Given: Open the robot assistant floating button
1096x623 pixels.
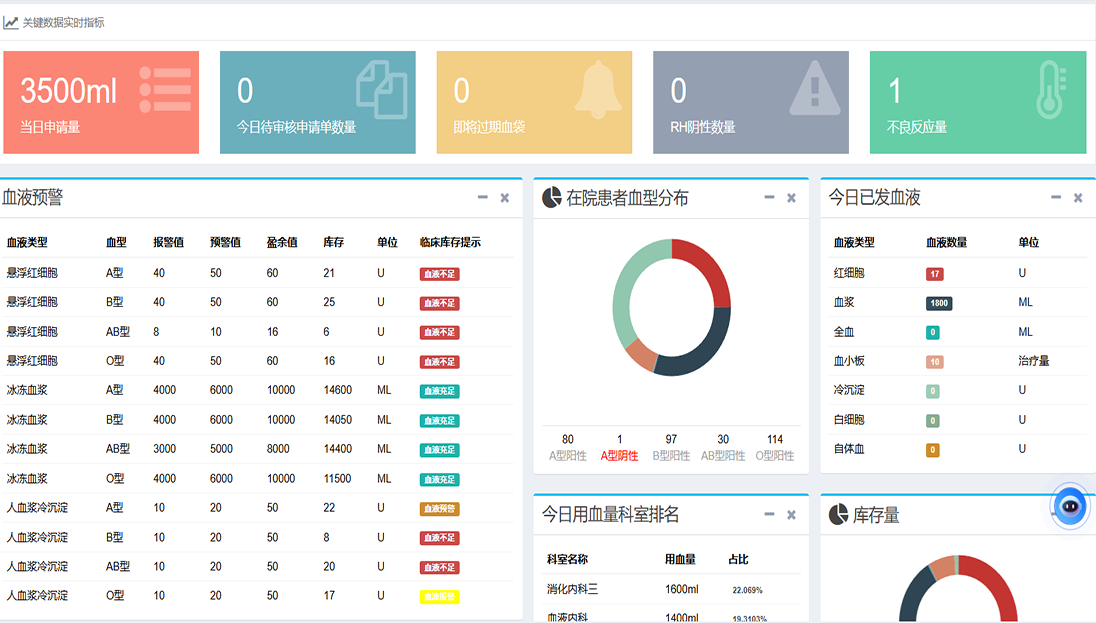Looking at the screenshot, I should pos(1070,506).
